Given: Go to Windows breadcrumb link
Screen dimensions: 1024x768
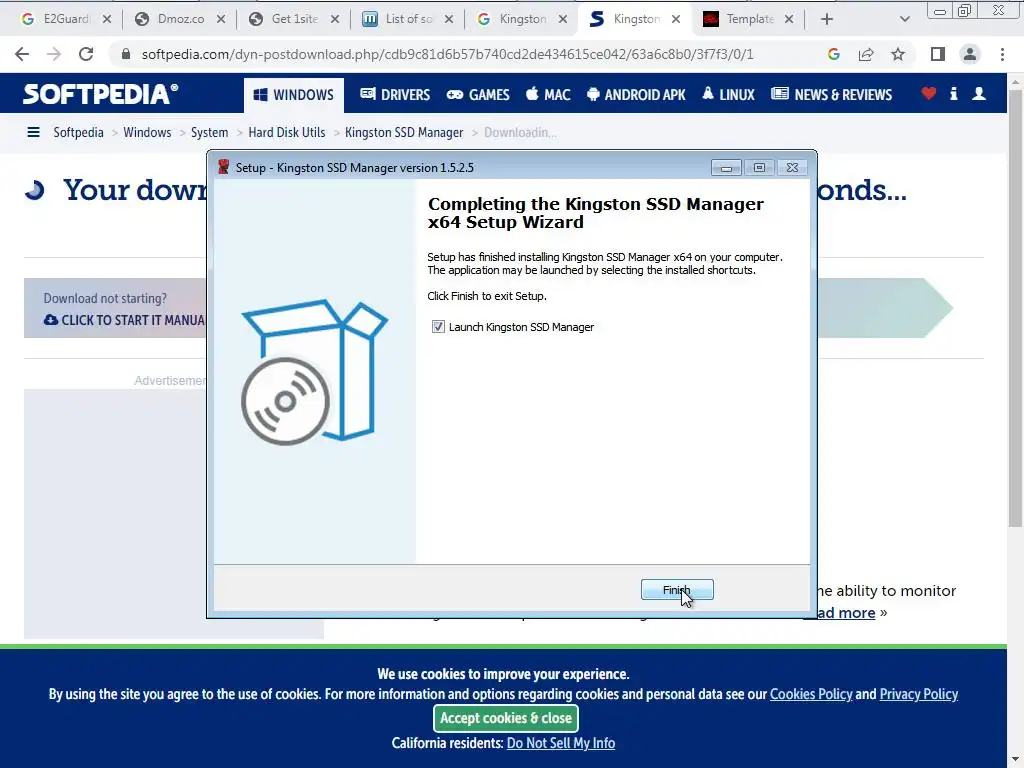Looking at the screenshot, I should (x=147, y=133).
